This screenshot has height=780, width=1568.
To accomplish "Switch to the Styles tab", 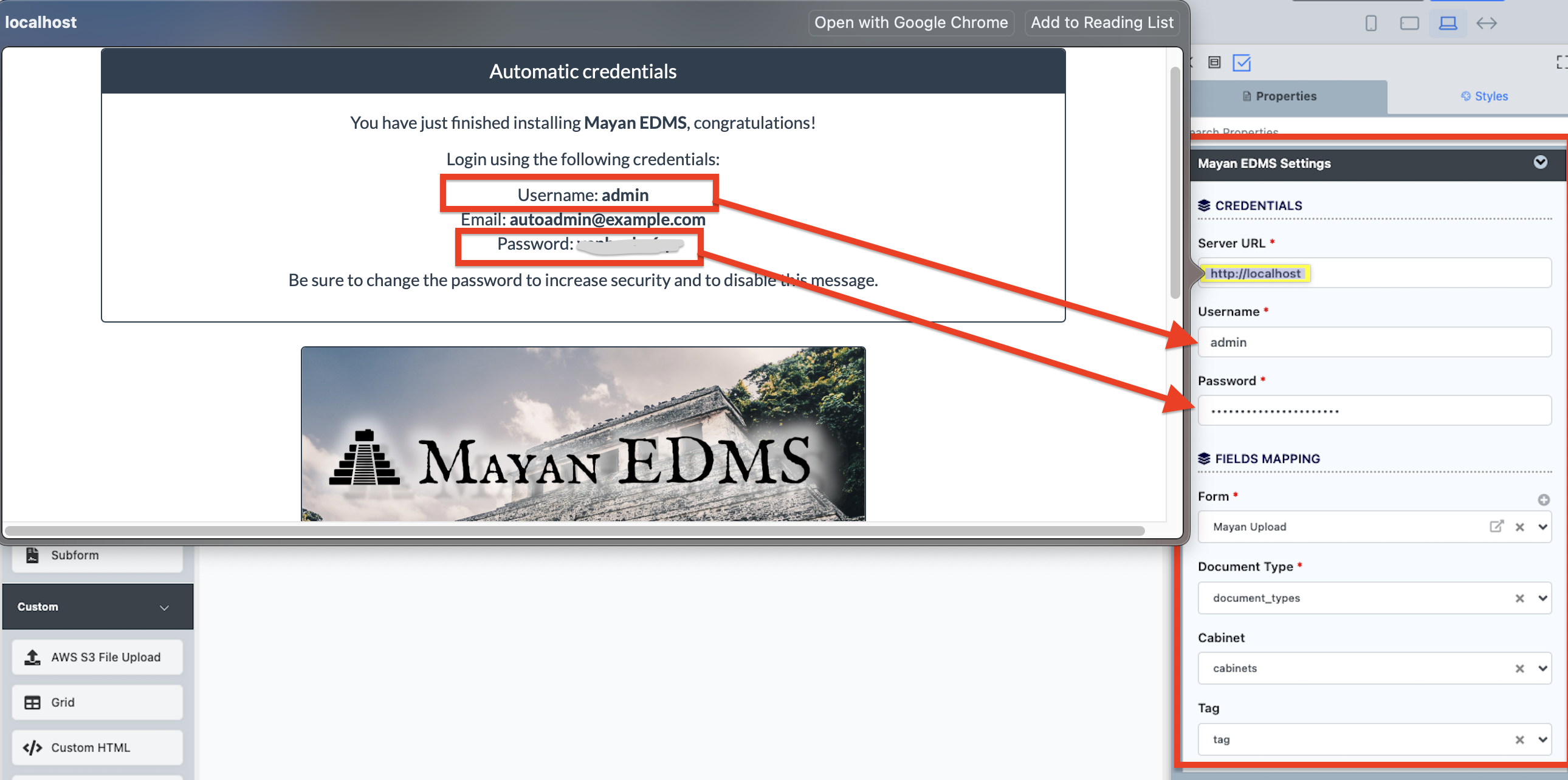I will 1484,96.
